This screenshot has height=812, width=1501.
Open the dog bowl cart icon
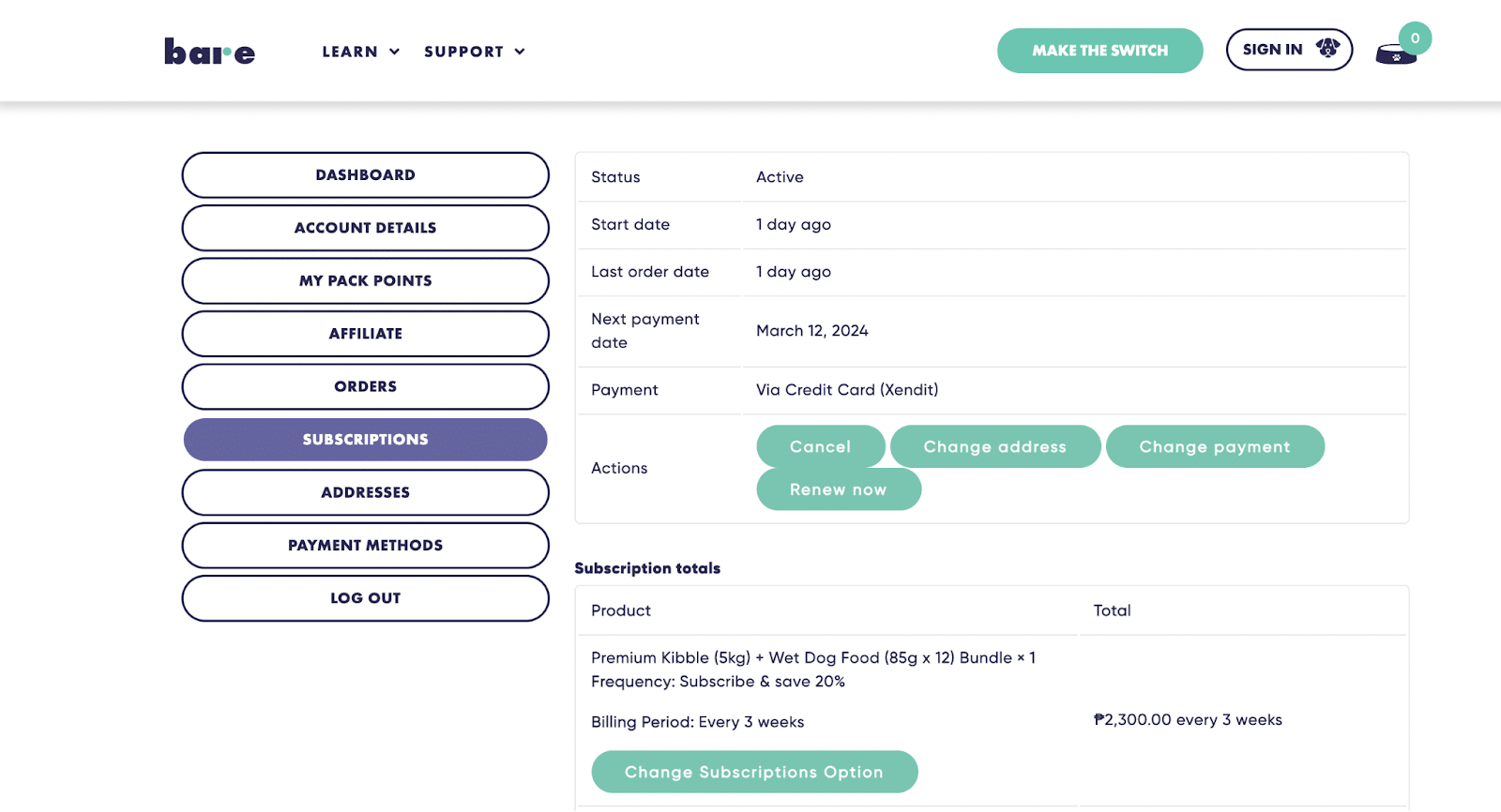1395,54
